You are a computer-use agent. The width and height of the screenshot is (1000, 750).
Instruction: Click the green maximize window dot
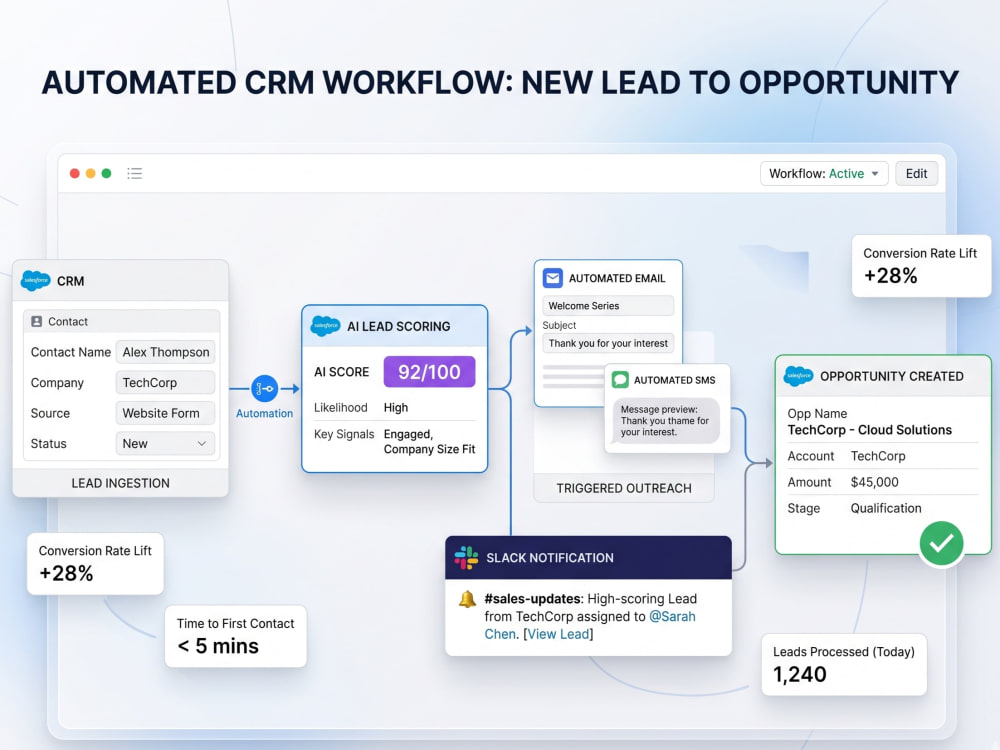[107, 173]
